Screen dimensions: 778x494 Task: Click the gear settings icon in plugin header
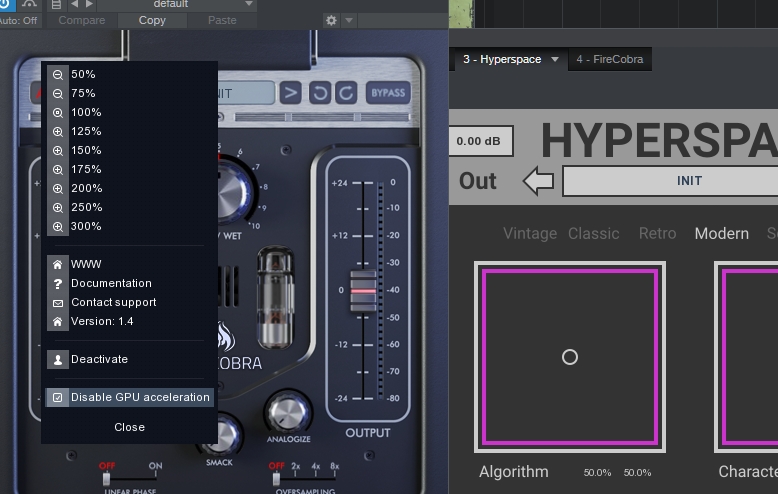coord(332,20)
